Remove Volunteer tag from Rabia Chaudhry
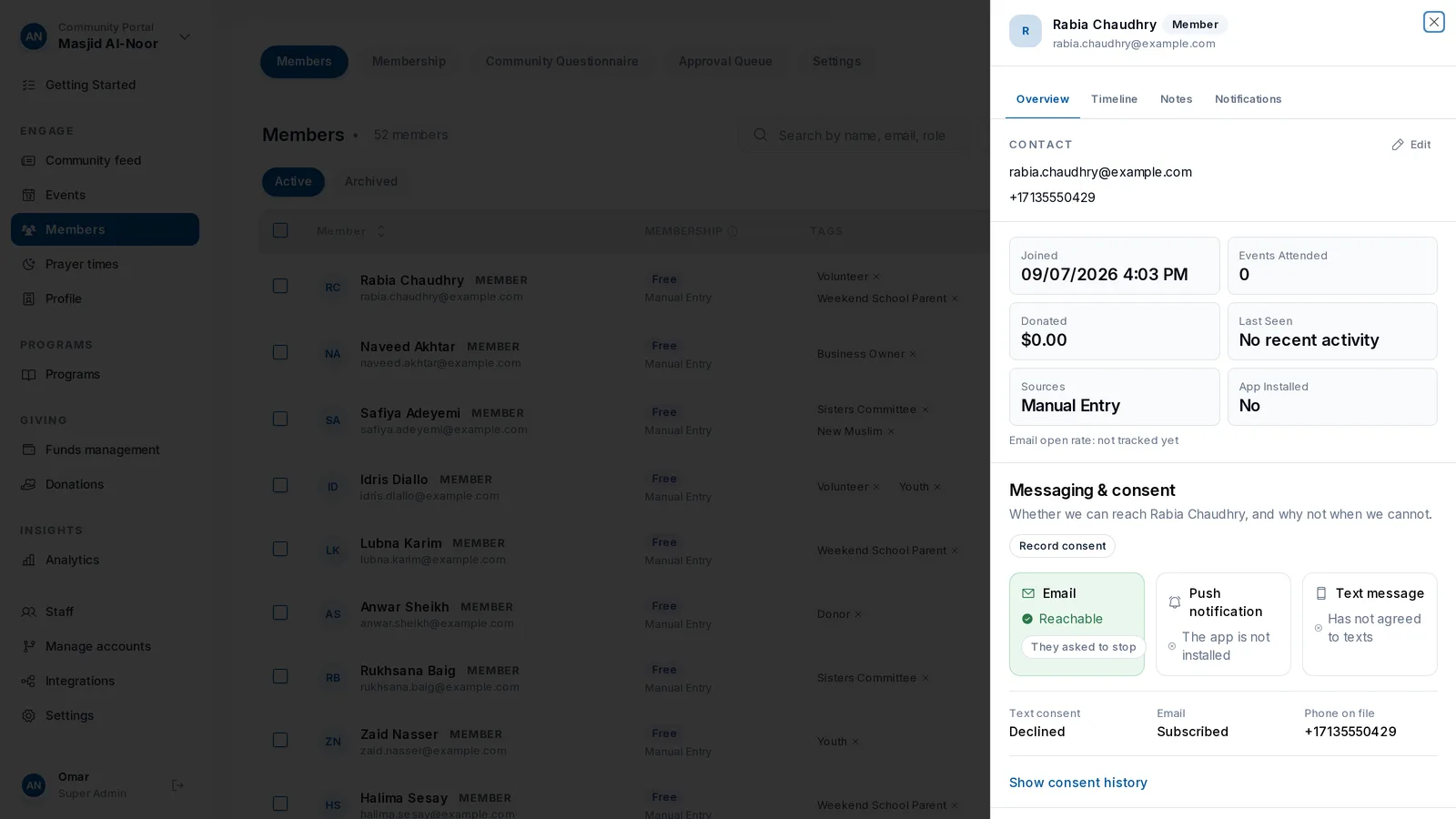The height and width of the screenshot is (819, 1456). [876, 277]
